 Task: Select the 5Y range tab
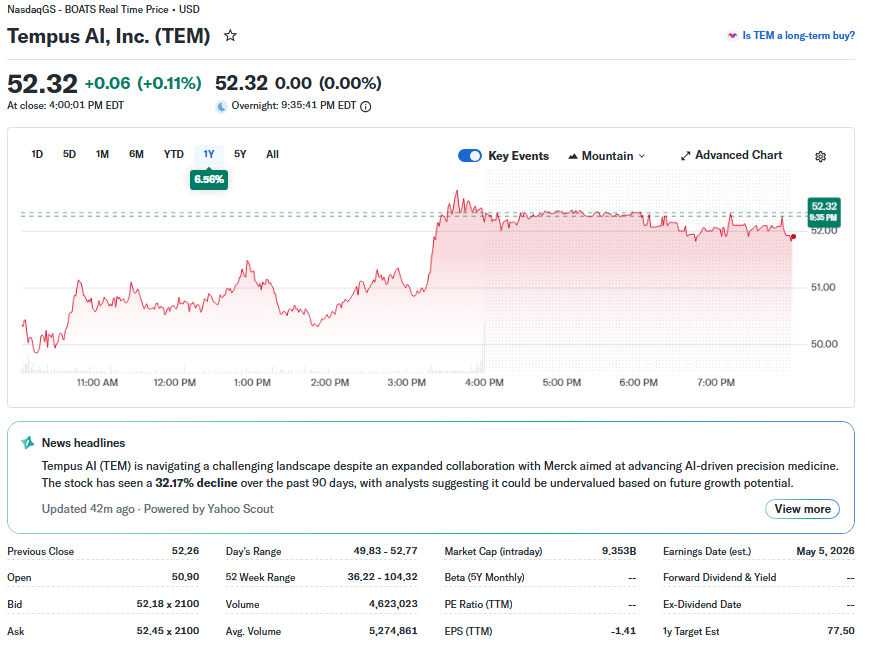[x=240, y=154]
